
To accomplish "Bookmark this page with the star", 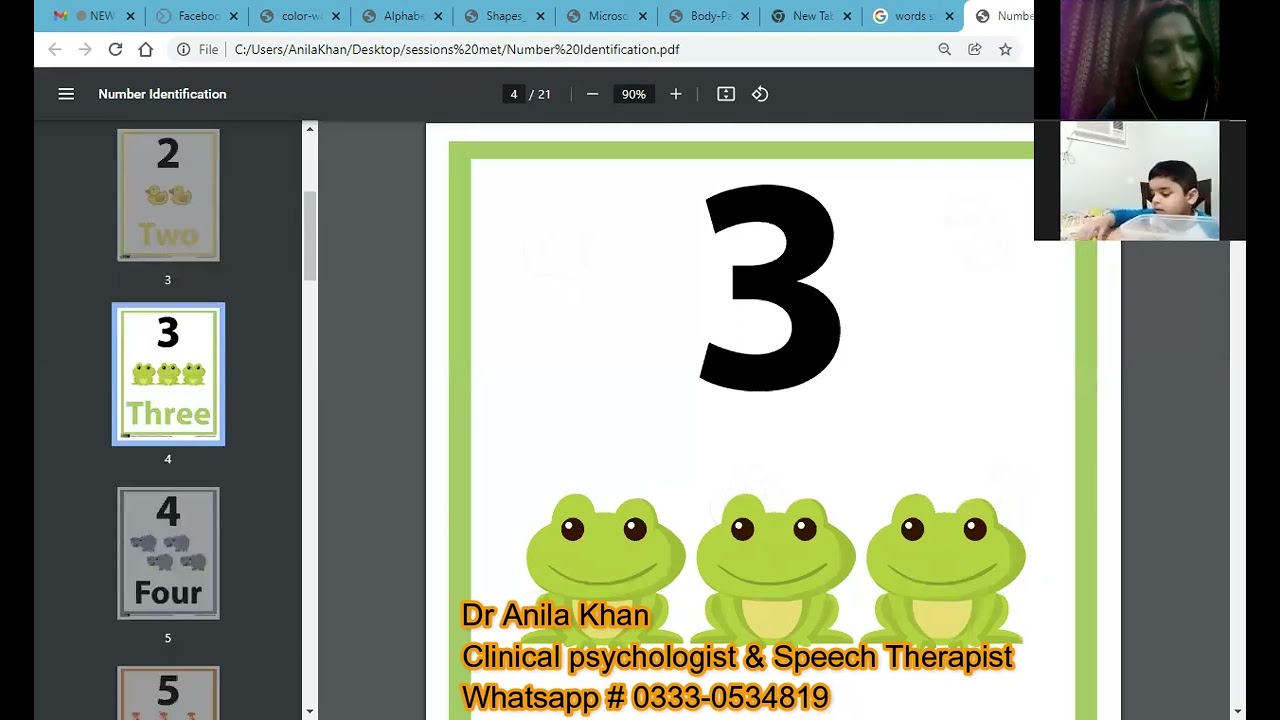I will (x=1005, y=49).
